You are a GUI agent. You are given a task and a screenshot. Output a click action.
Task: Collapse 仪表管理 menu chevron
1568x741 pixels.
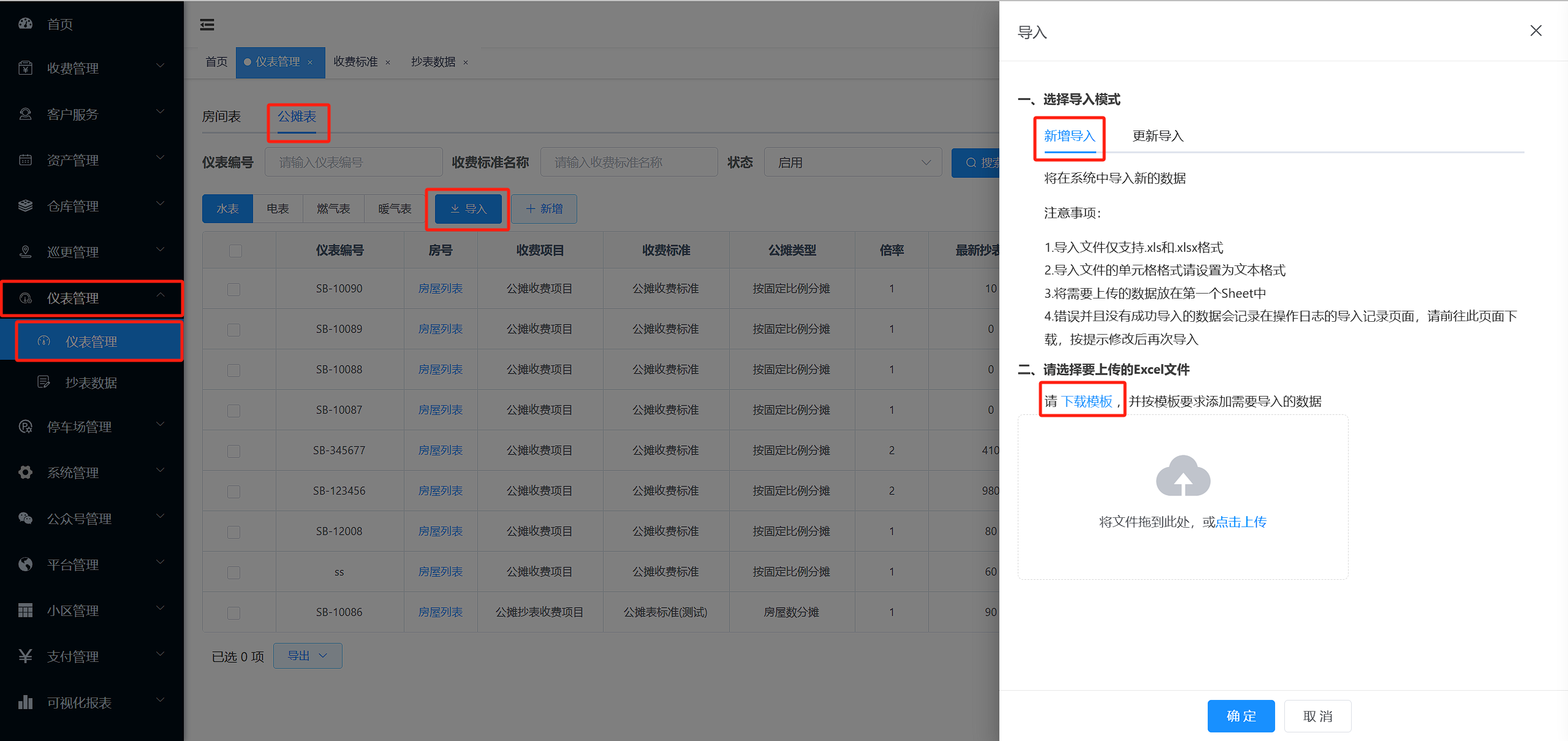click(x=161, y=295)
